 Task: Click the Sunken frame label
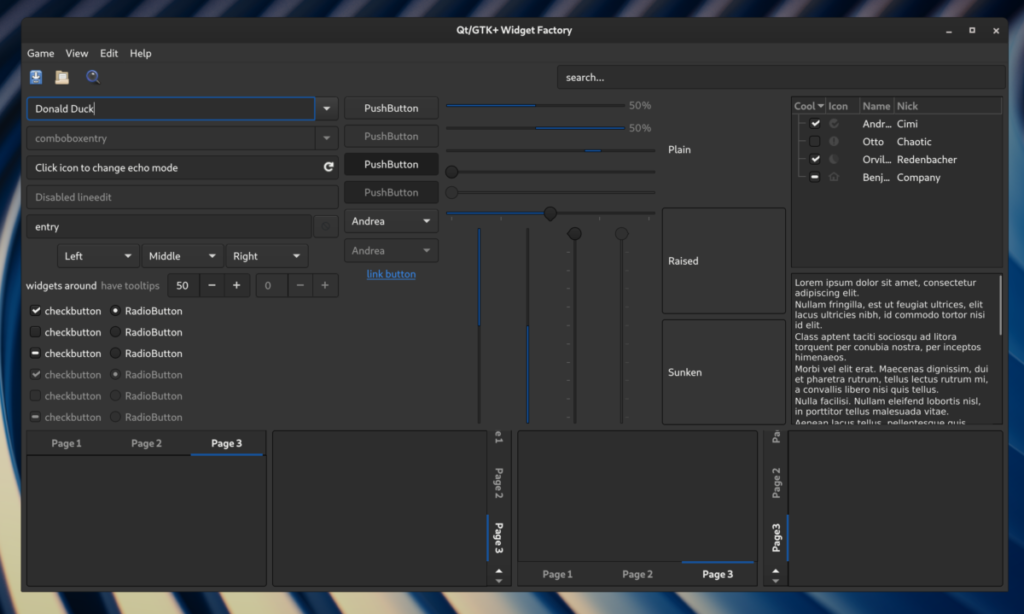[685, 372]
